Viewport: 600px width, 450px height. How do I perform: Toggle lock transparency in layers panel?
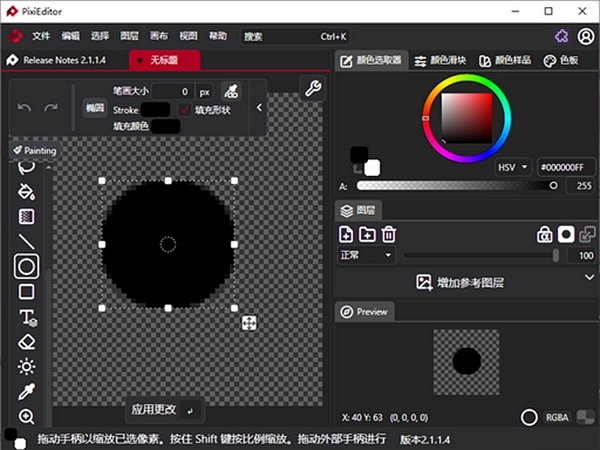(545, 235)
